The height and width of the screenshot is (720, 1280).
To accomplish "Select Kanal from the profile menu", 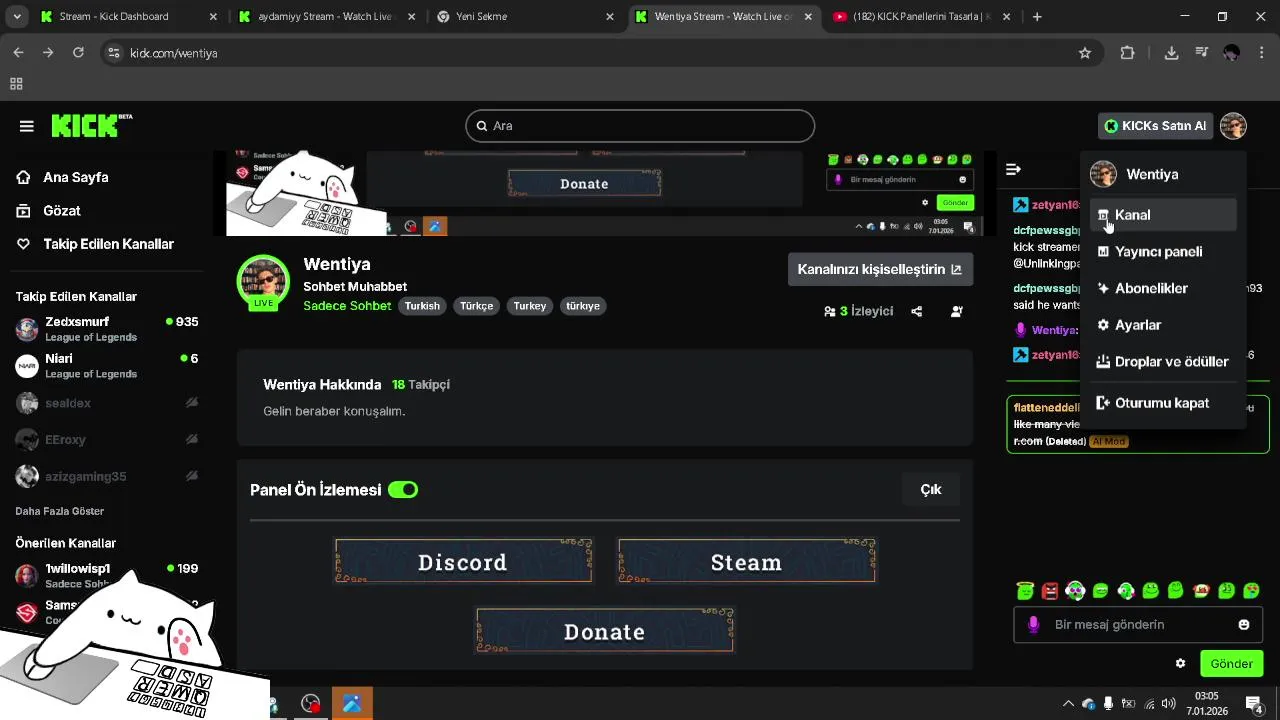I will click(x=1162, y=215).
